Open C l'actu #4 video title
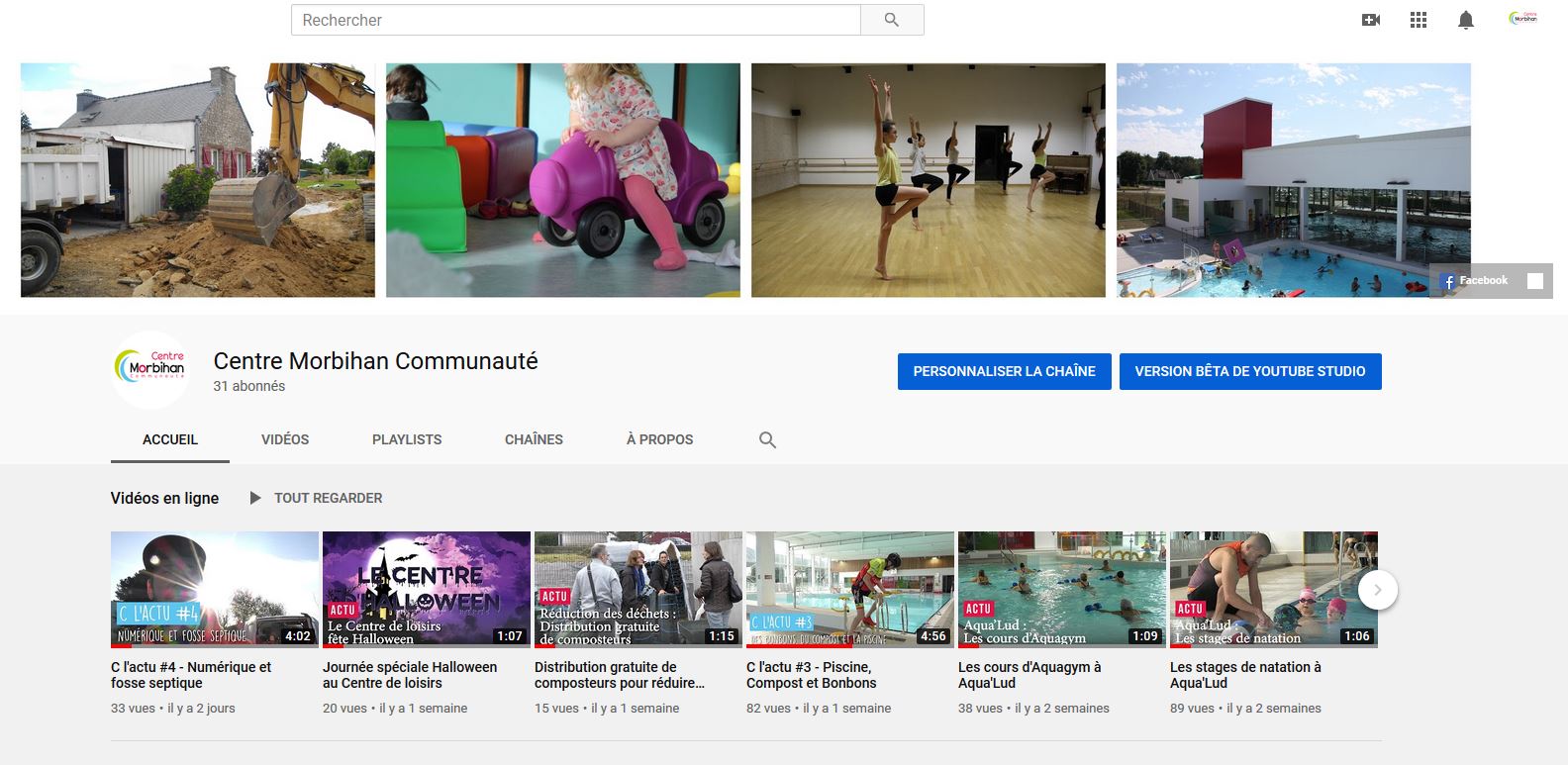This screenshot has width=1568, height=765. point(191,675)
